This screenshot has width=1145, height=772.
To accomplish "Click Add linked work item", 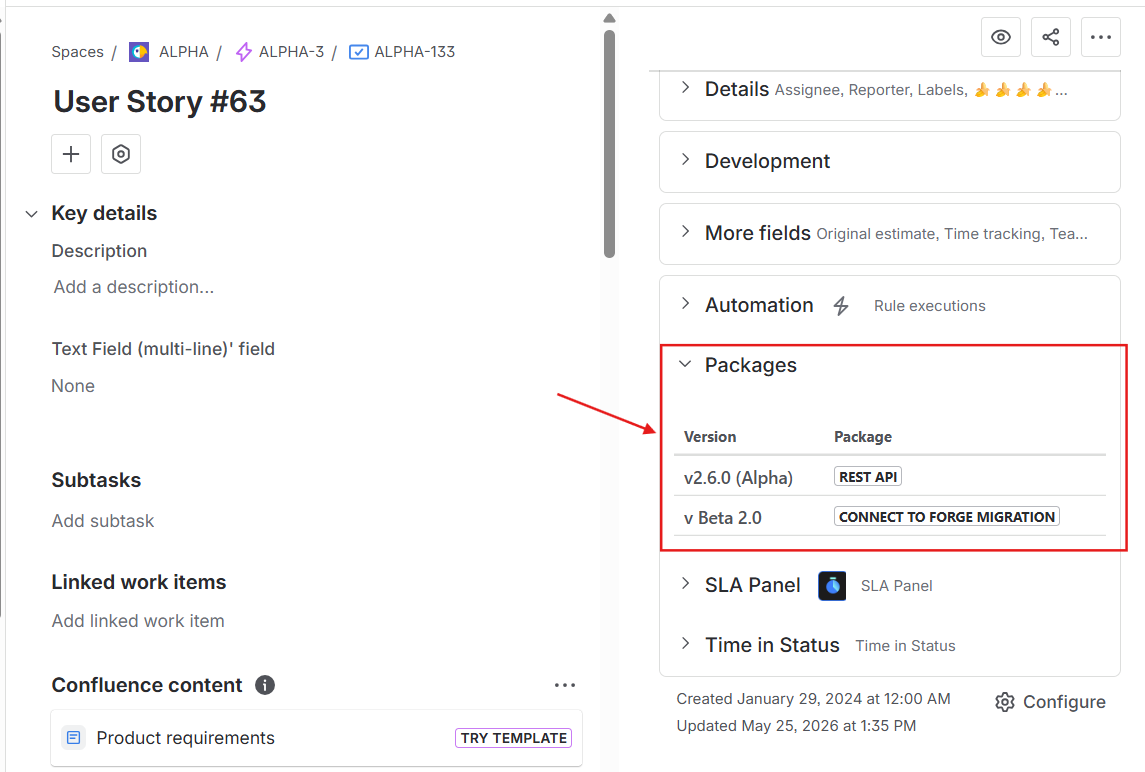I will 138,621.
